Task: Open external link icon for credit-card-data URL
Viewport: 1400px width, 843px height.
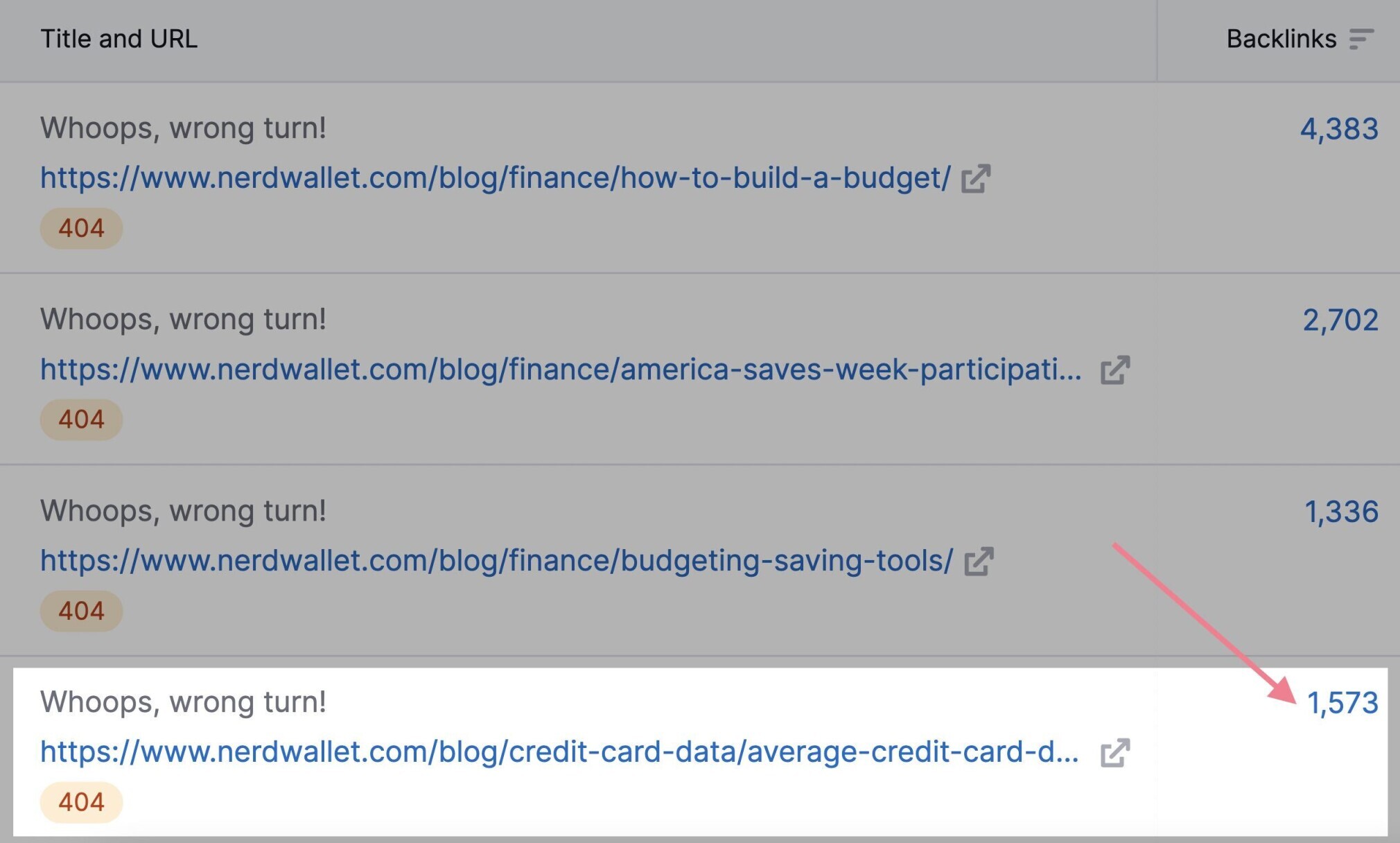Action: (1115, 753)
